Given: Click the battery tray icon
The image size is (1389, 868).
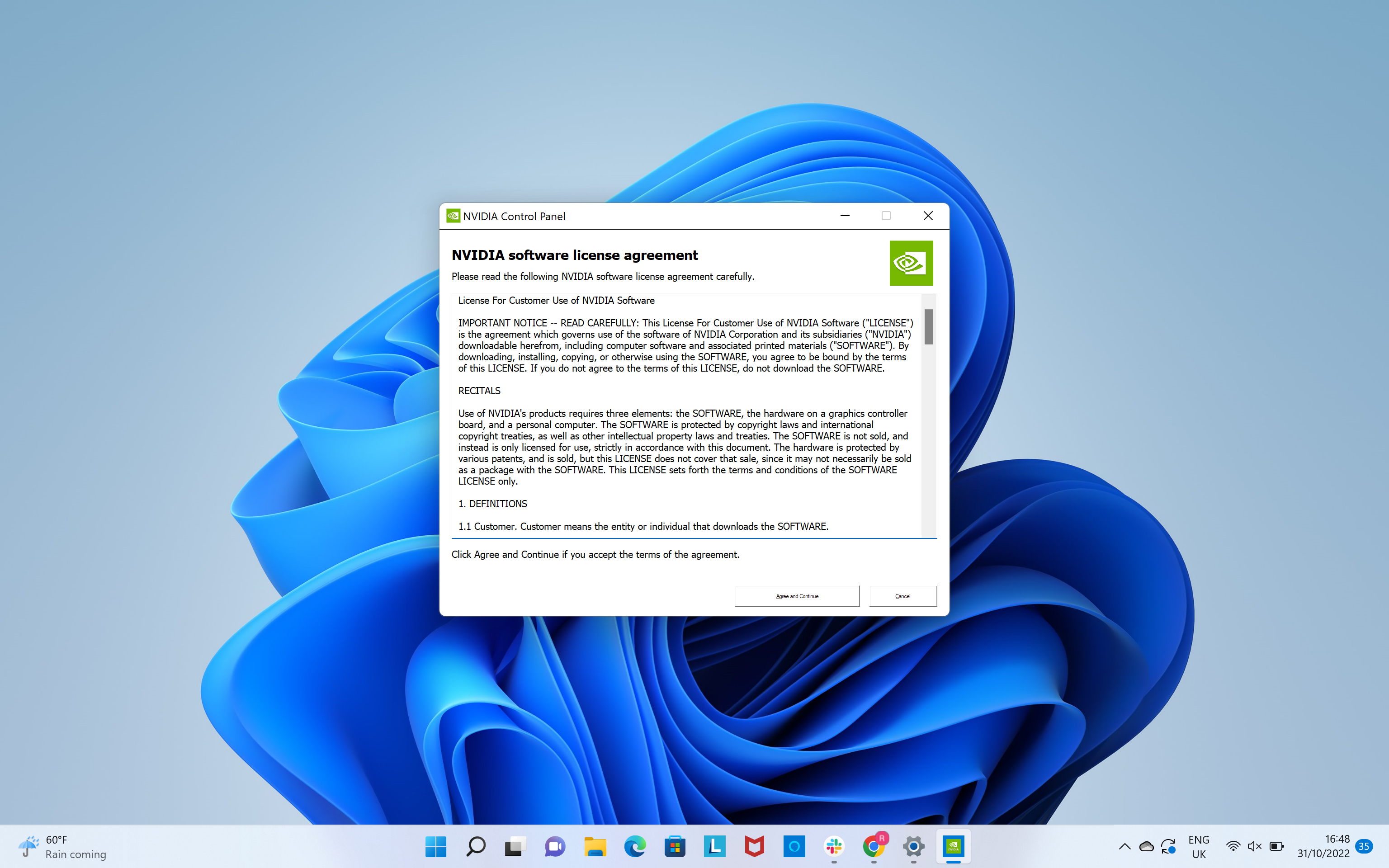Looking at the screenshot, I should (x=1276, y=846).
